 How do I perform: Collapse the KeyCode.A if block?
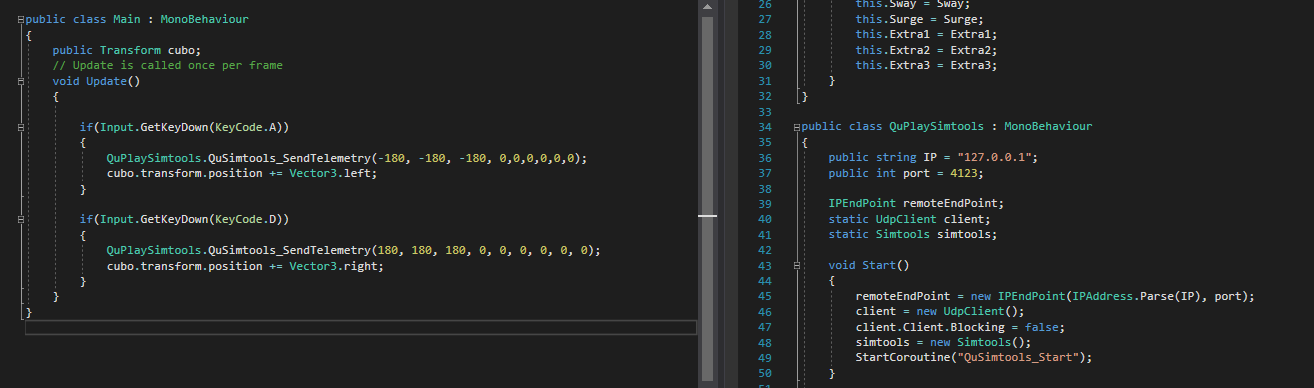tap(20, 127)
